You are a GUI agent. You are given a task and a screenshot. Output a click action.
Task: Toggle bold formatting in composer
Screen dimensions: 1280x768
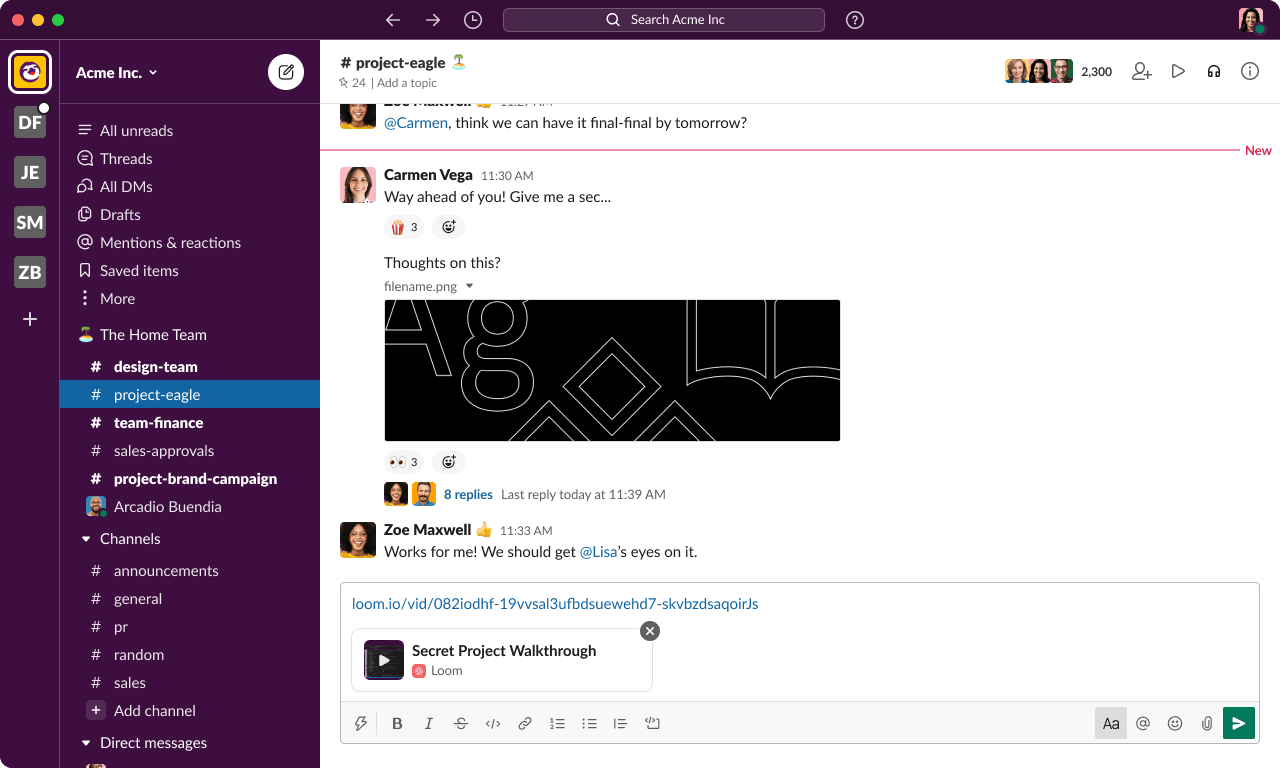(397, 723)
